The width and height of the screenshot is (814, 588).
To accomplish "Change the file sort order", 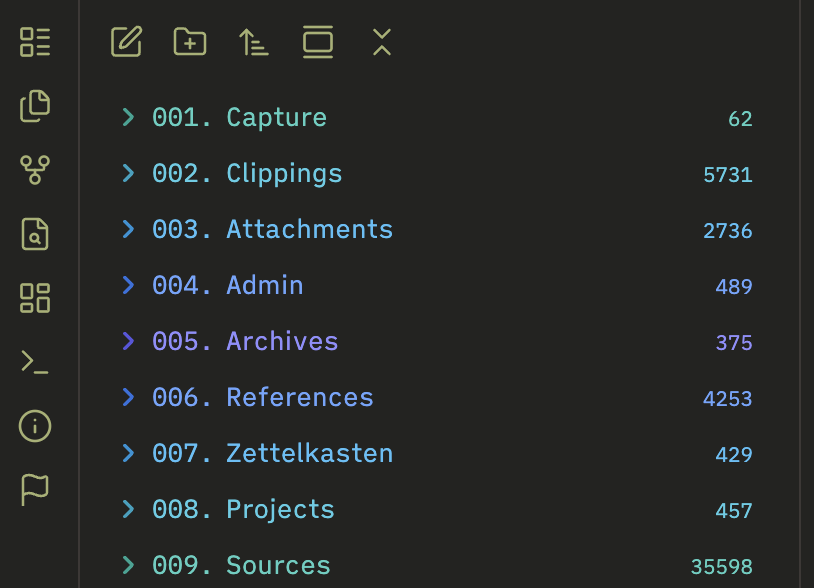I will pyautogui.click(x=254, y=42).
